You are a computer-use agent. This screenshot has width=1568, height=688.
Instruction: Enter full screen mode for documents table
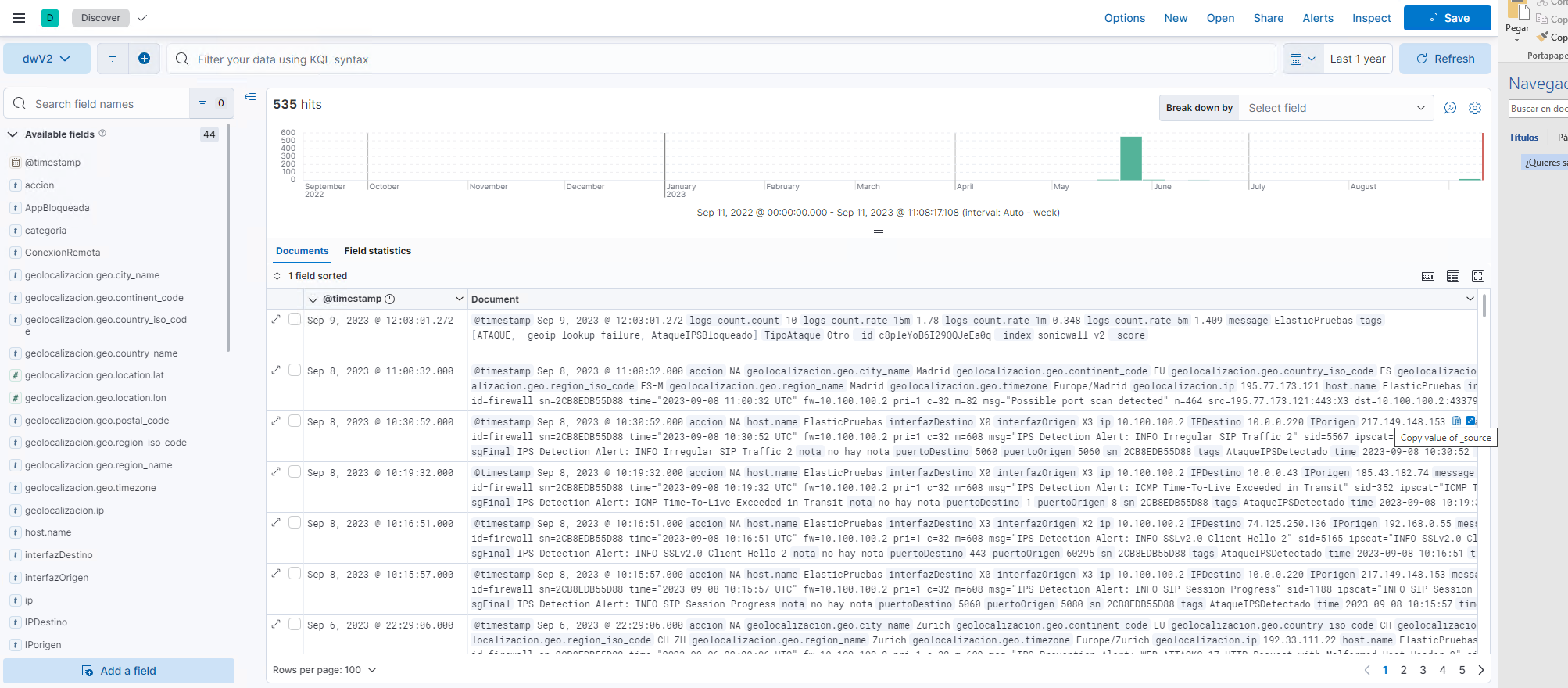tap(1477, 276)
